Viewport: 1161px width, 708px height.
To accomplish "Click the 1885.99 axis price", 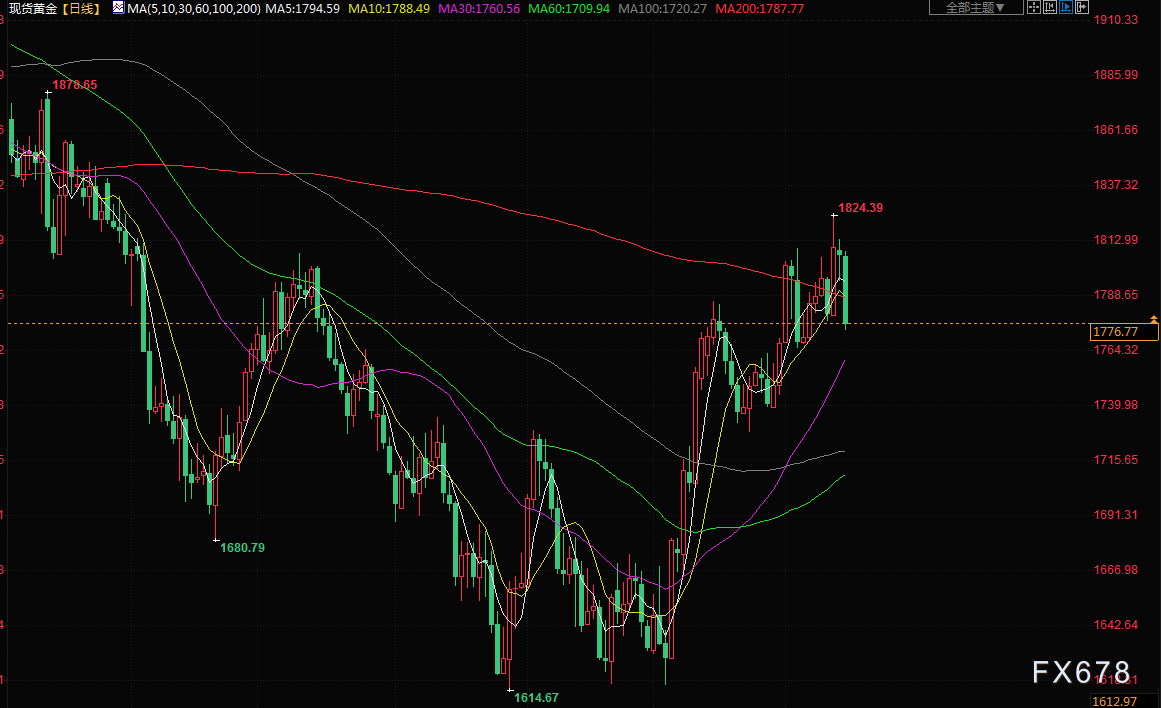I will (x=1116, y=75).
